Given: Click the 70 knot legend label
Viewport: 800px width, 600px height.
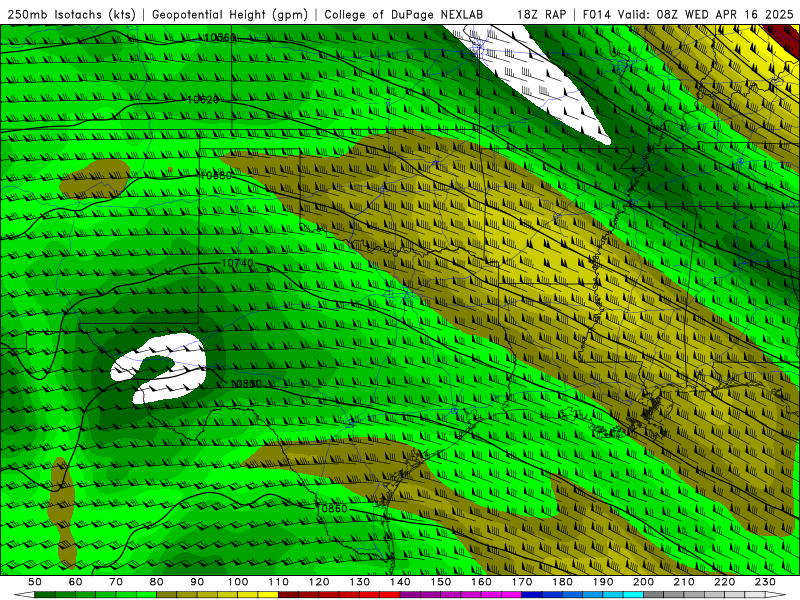Looking at the screenshot, I should click(116, 582).
